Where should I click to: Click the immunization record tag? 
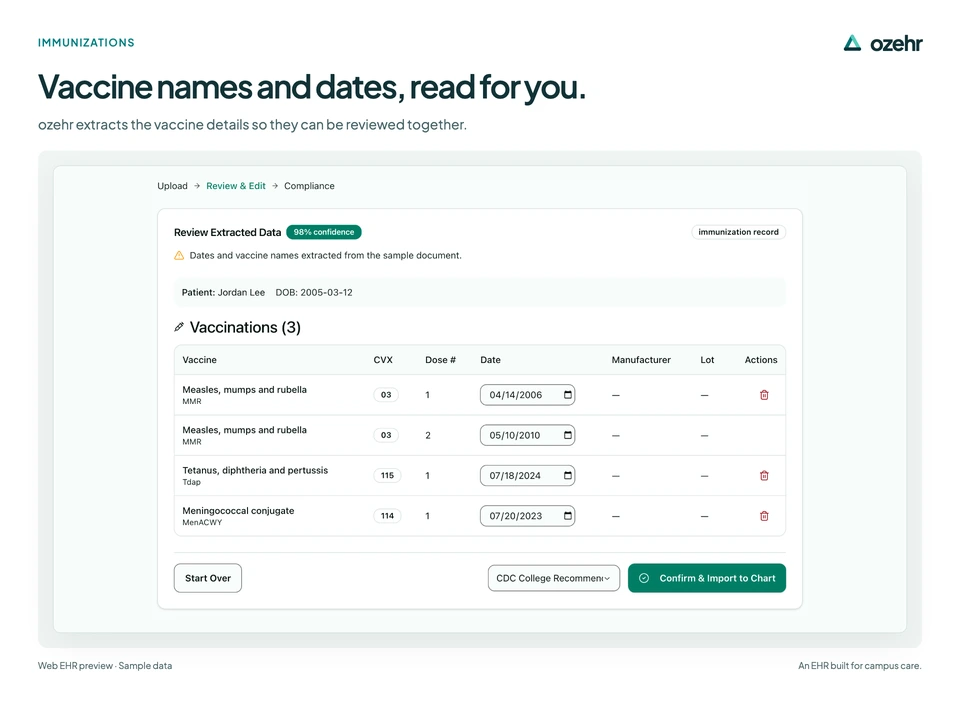[x=738, y=232]
